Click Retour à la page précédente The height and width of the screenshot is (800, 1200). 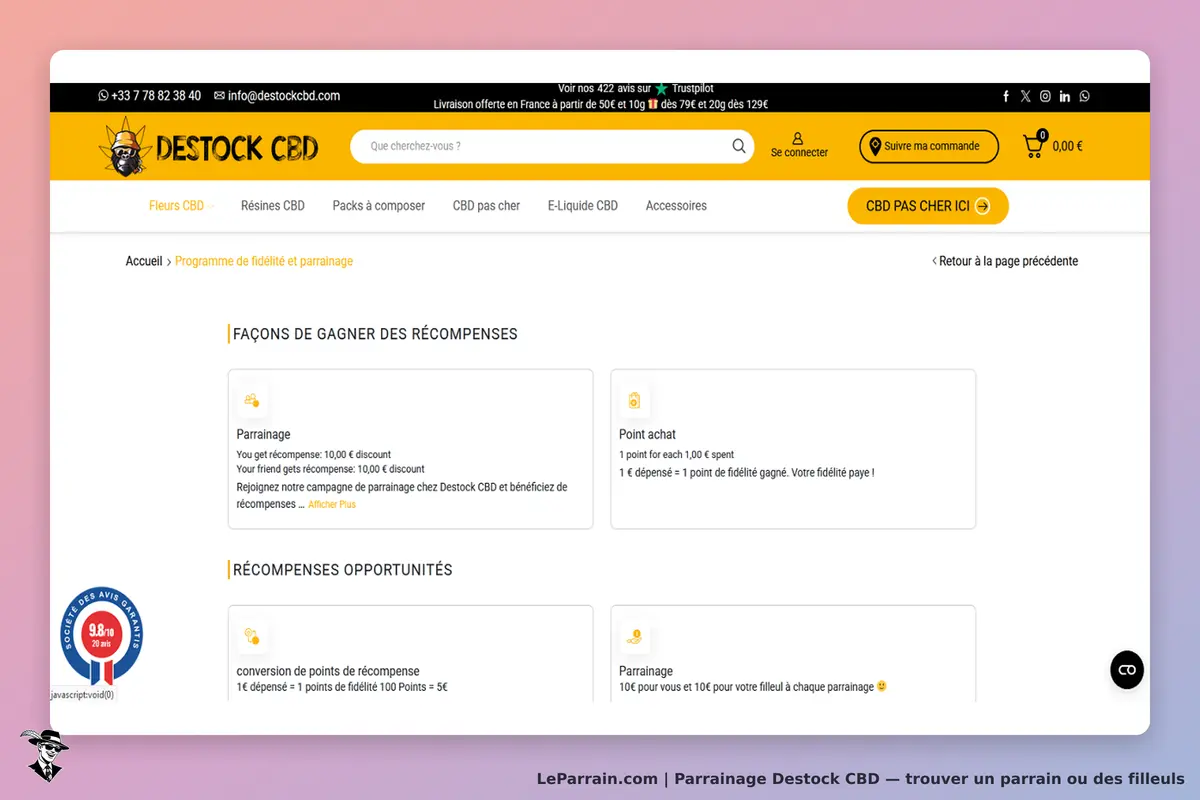pyautogui.click(x=1005, y=261)
